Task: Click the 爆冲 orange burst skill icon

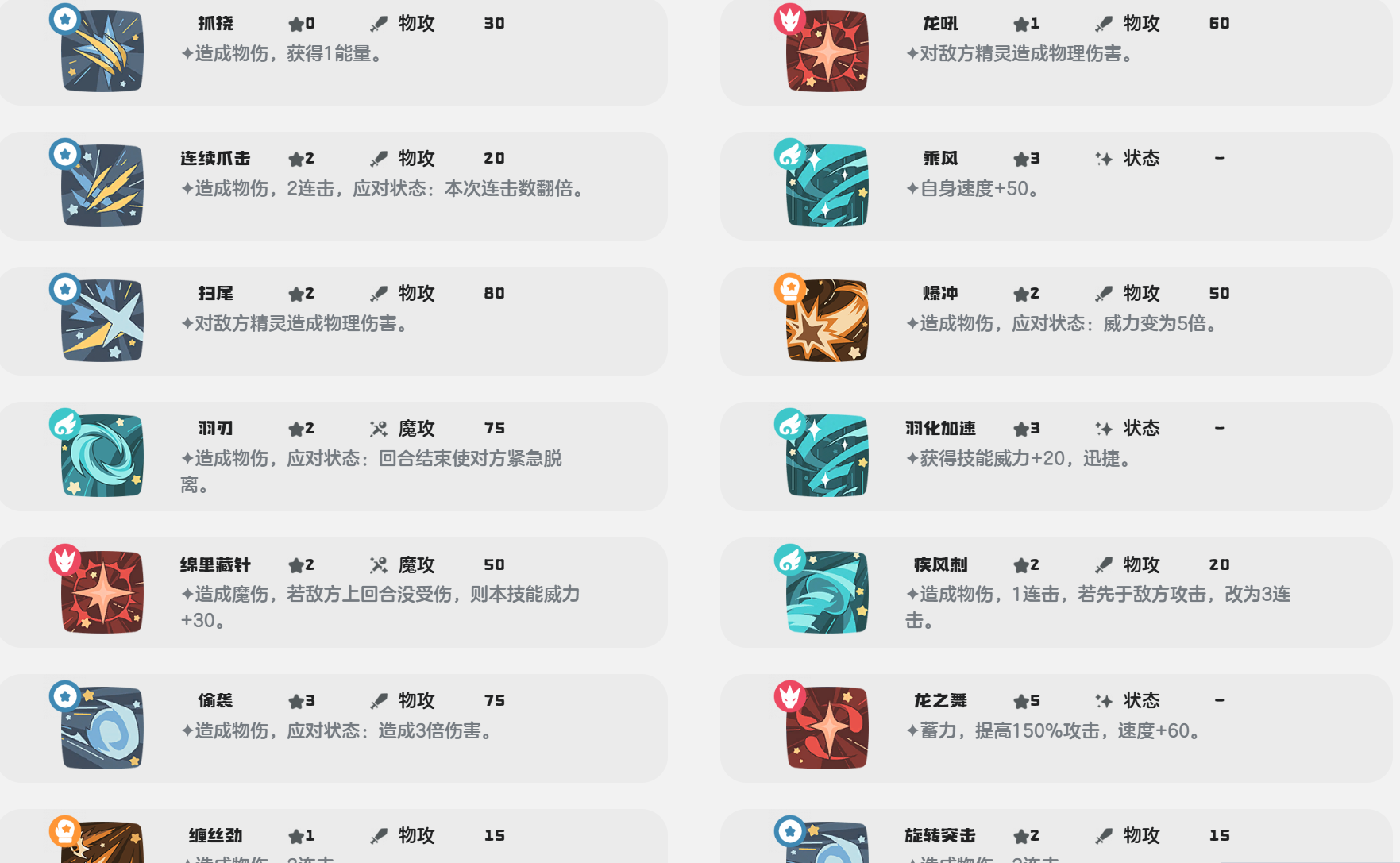Action: click(x=827, y=321)
